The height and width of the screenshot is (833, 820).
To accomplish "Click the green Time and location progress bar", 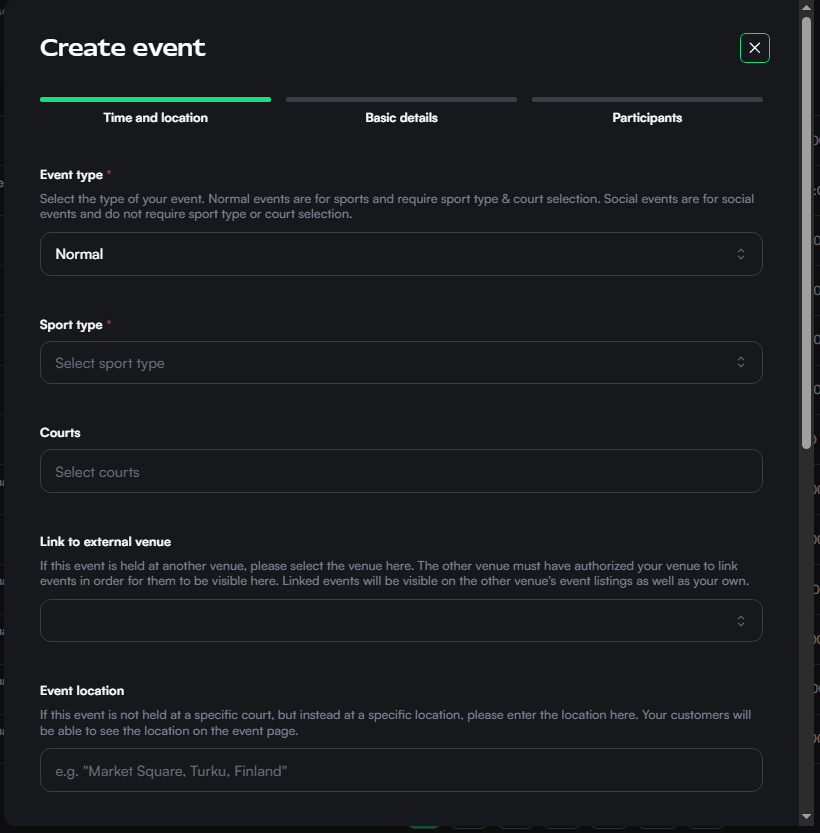I will click(x=155, y=100).
